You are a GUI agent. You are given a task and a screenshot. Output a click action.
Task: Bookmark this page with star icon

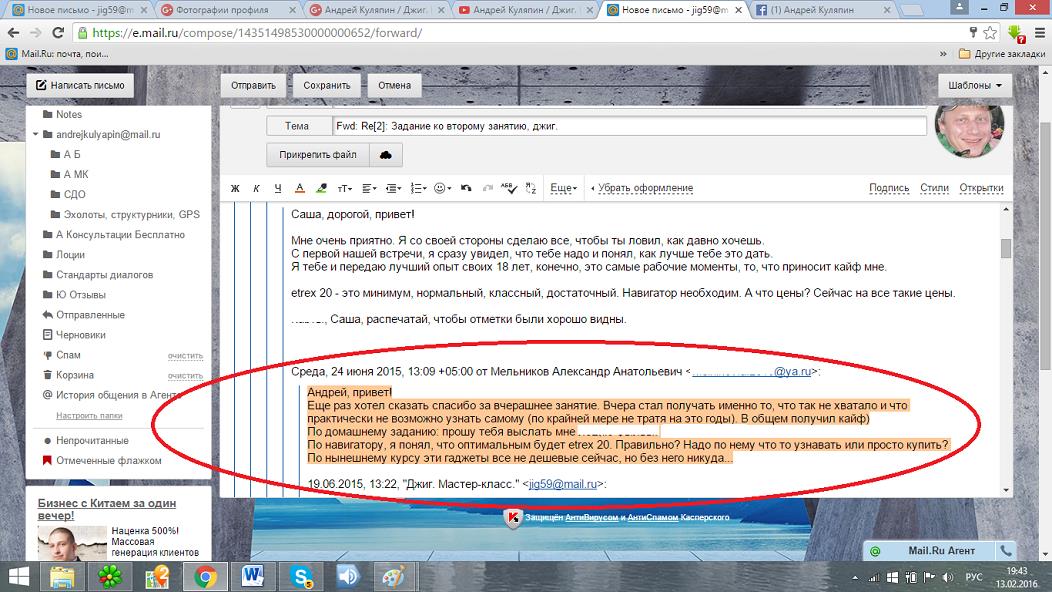[x=990, y=33]
